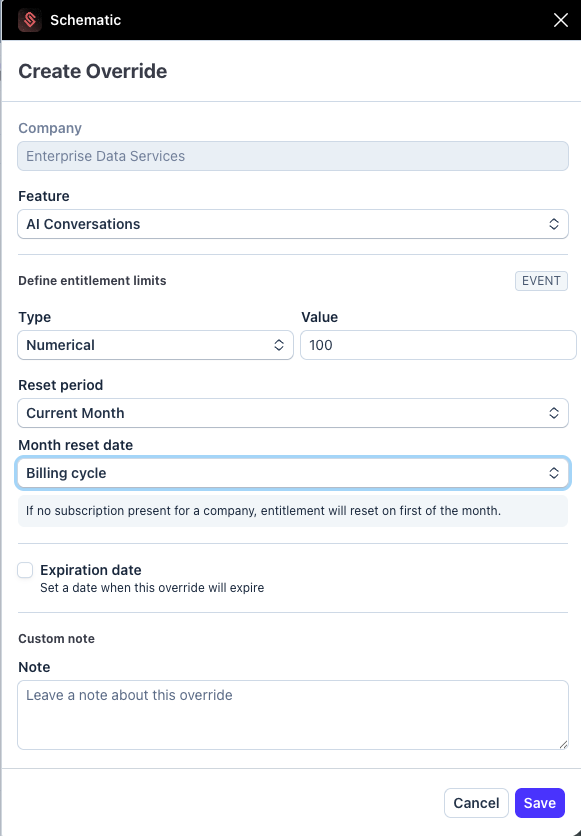This screenshot has width=581, height=836.
Task: Click the EVENT badge near entitlement limits
Action: coord(540,281)
